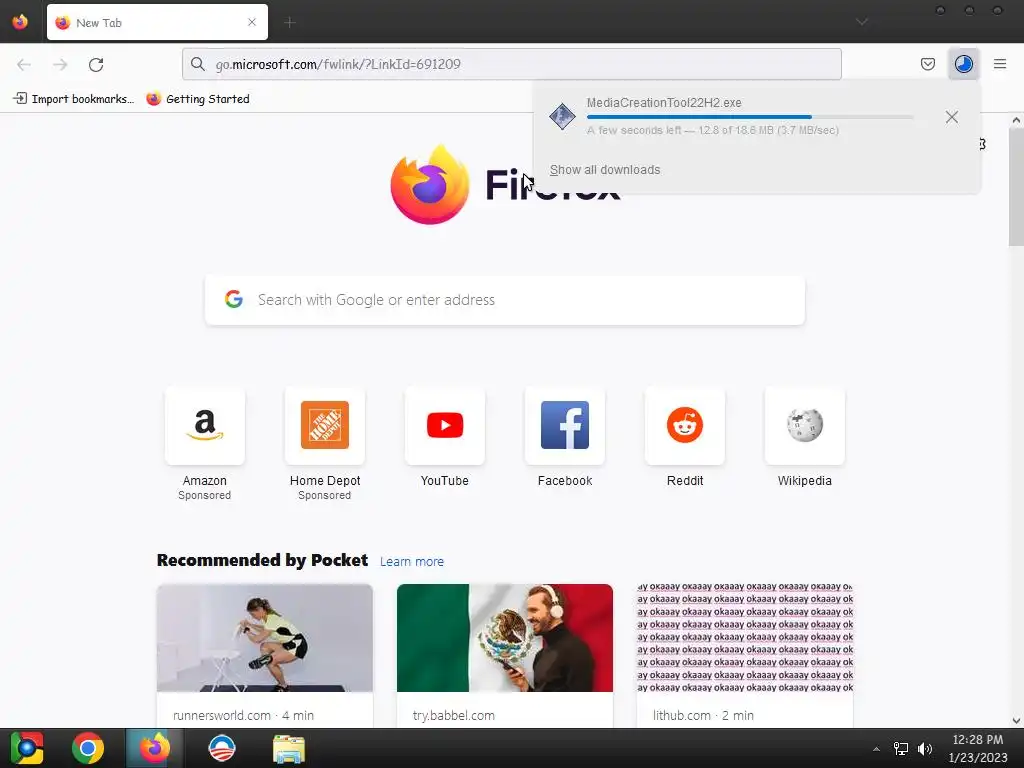Image resolution: width=1024 pixels, height=768 pixels.
Task: Open the Save to Pocket icon
Action: point(927,64)
